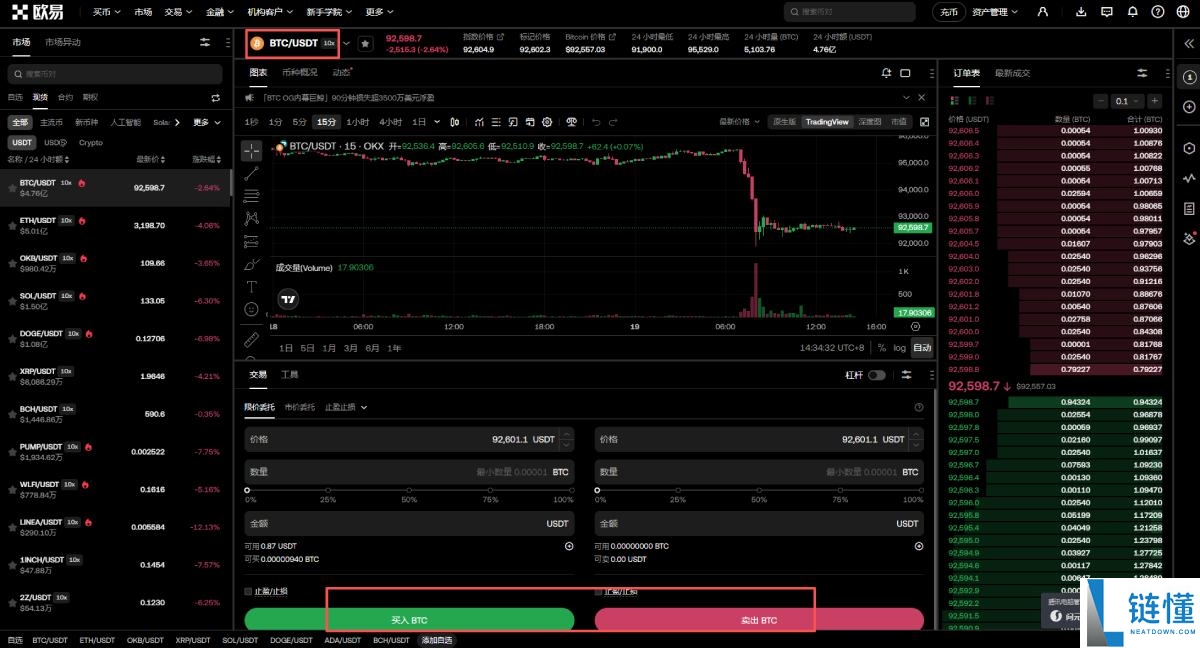Open the 工具 tab in trade panel

(x=289, y=375)
